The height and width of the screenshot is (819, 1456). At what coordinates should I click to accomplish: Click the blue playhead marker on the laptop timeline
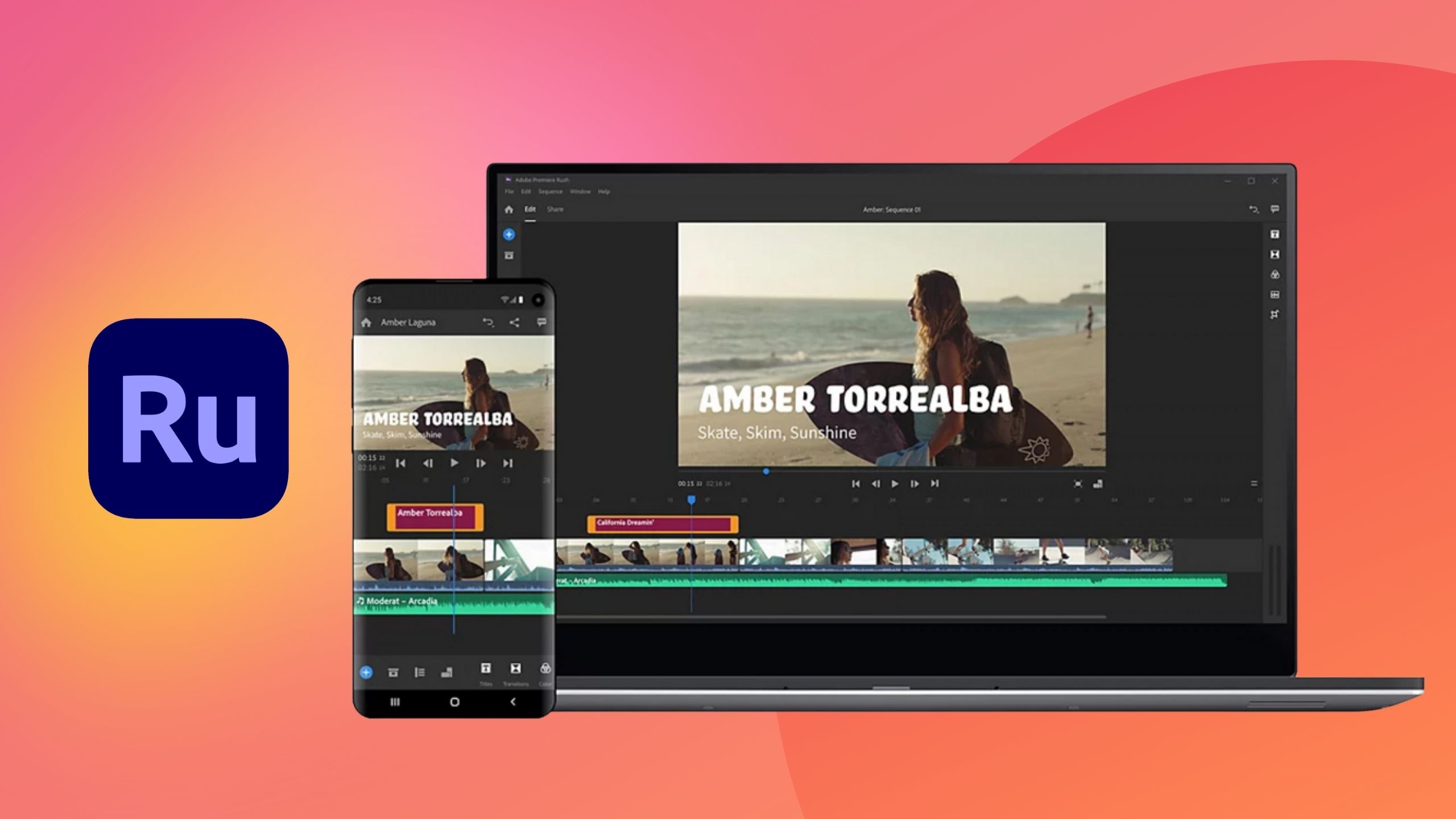pos(691,499)
